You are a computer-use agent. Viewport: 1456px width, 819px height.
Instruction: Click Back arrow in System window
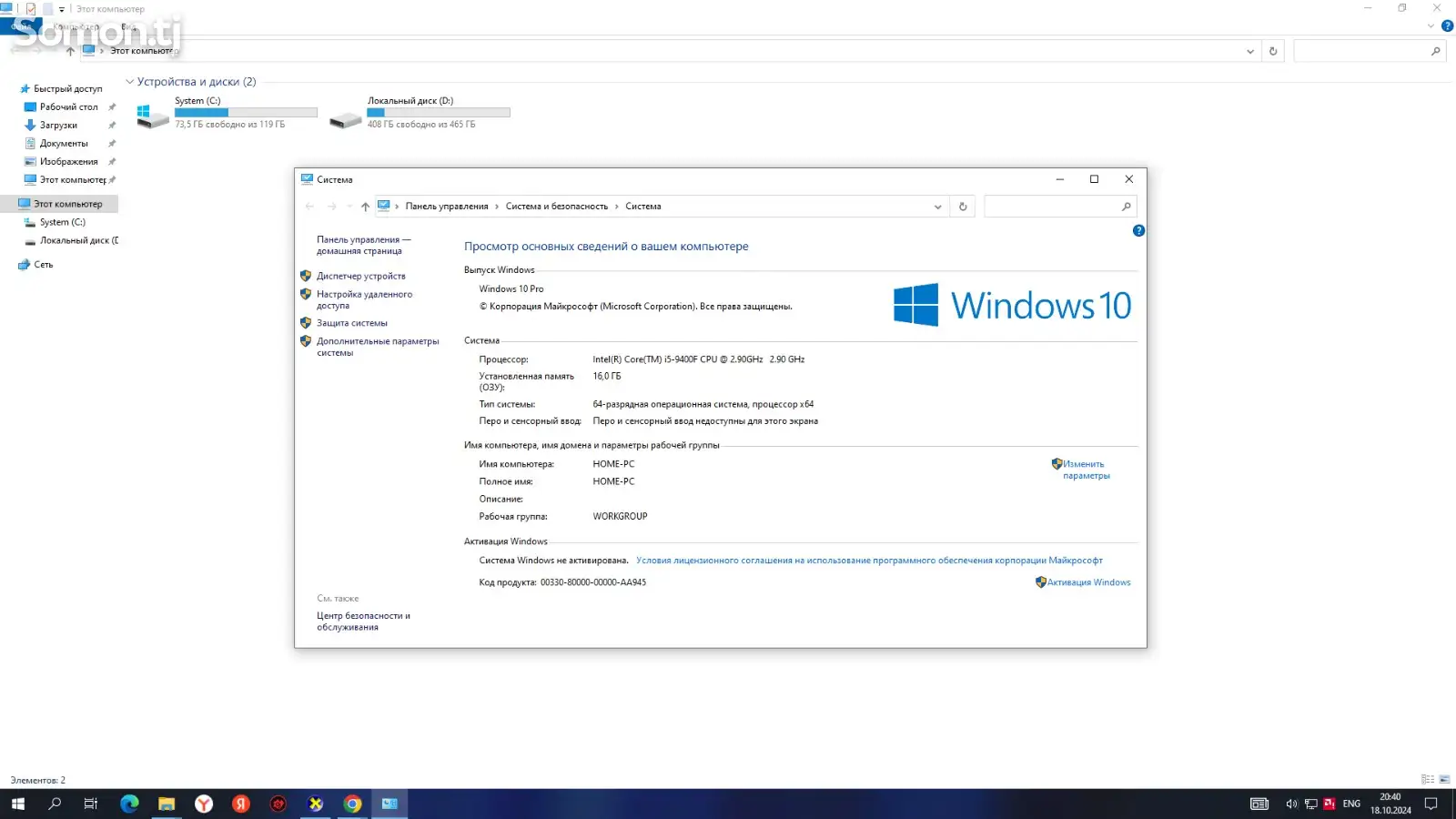coord(309,207)
